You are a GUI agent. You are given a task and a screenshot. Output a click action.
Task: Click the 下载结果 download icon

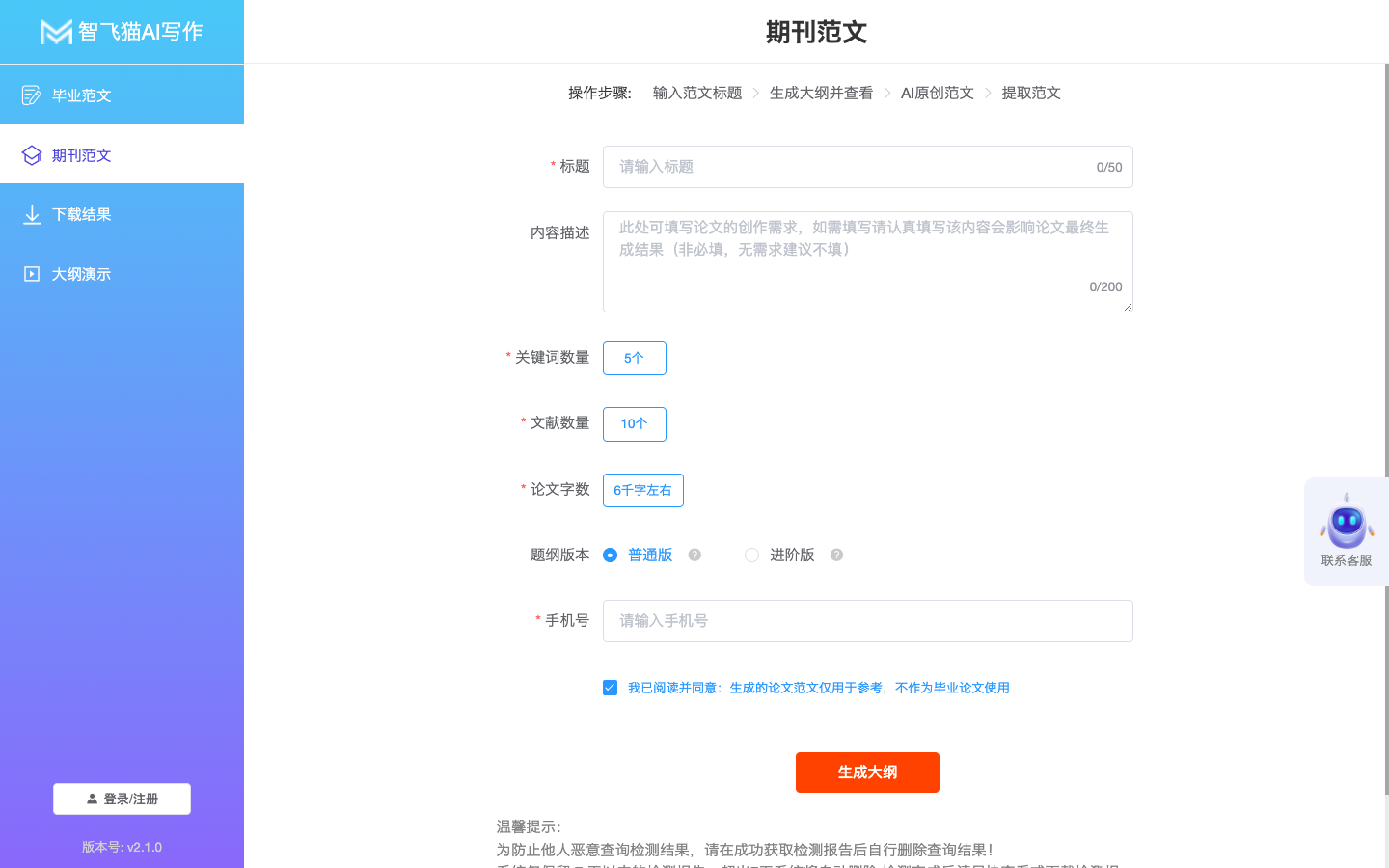coord(32,215)
